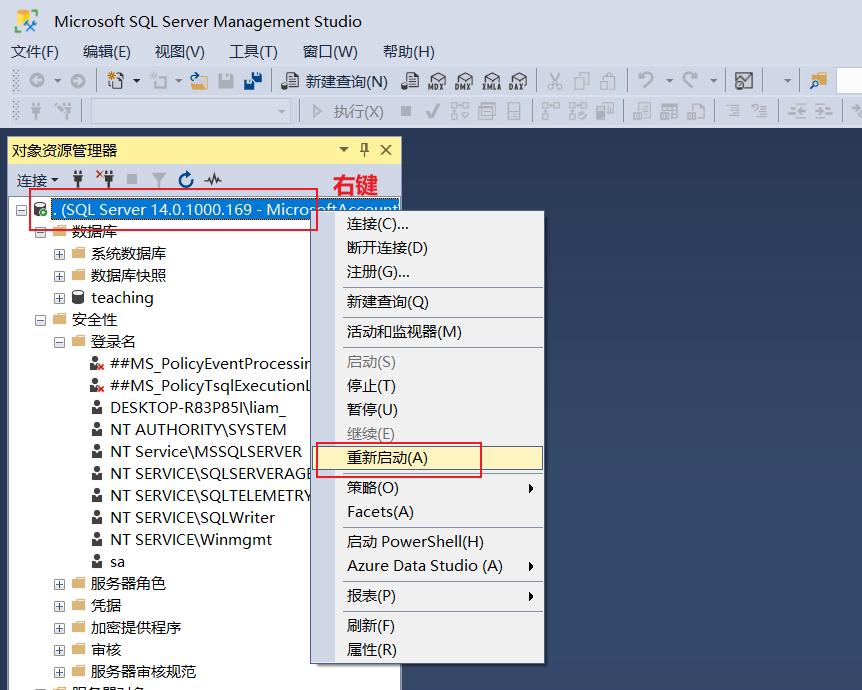
Task: Open the 连接 dropdown in Object Explorer
Action: (x=37, y=180)
